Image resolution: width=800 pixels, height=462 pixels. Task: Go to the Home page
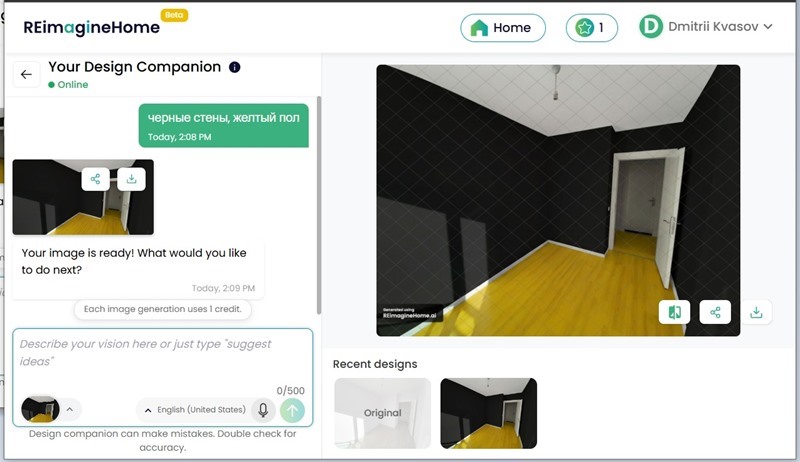503,28
